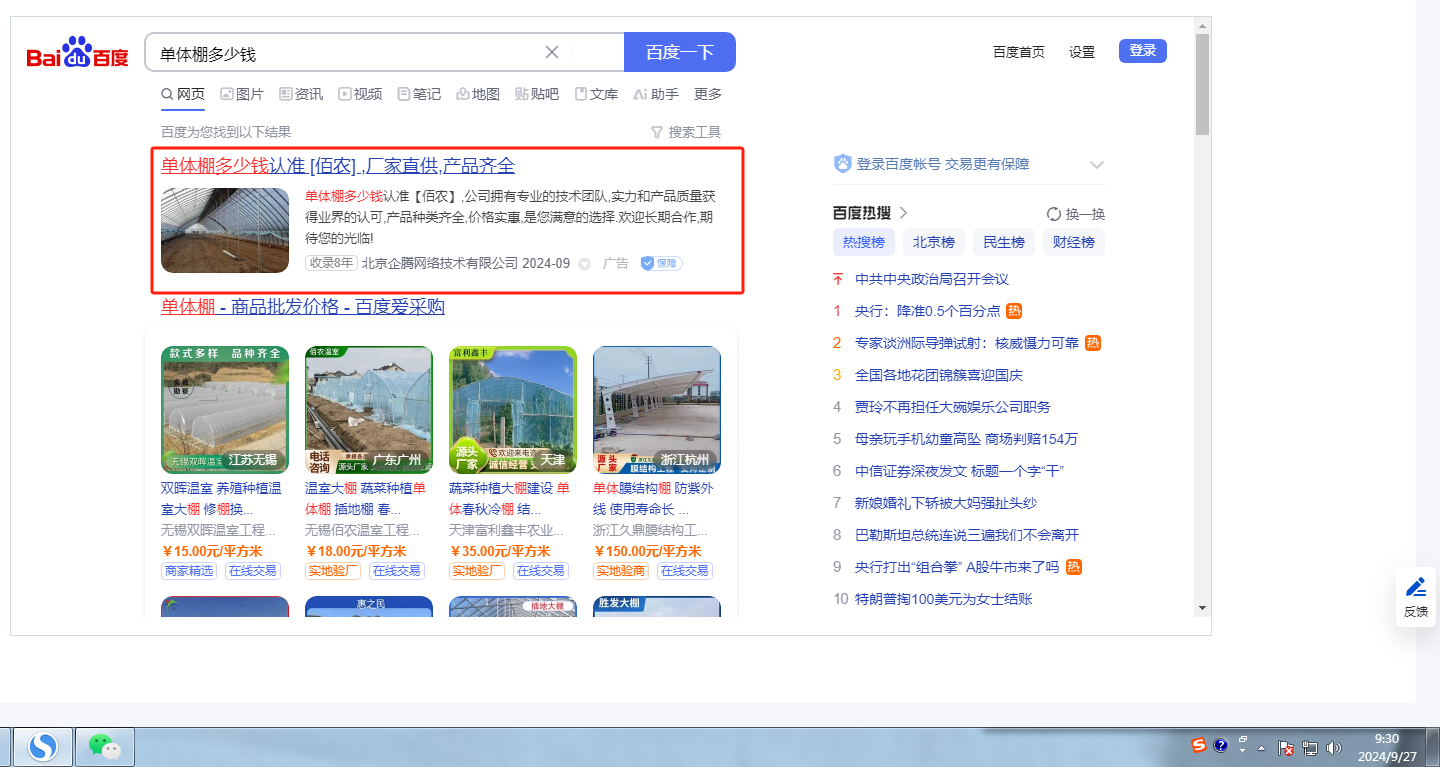Open the 笔记 tab
The width and height of the screenshot is (1440, 767).
pyautogui.click(x=419, y=94)
